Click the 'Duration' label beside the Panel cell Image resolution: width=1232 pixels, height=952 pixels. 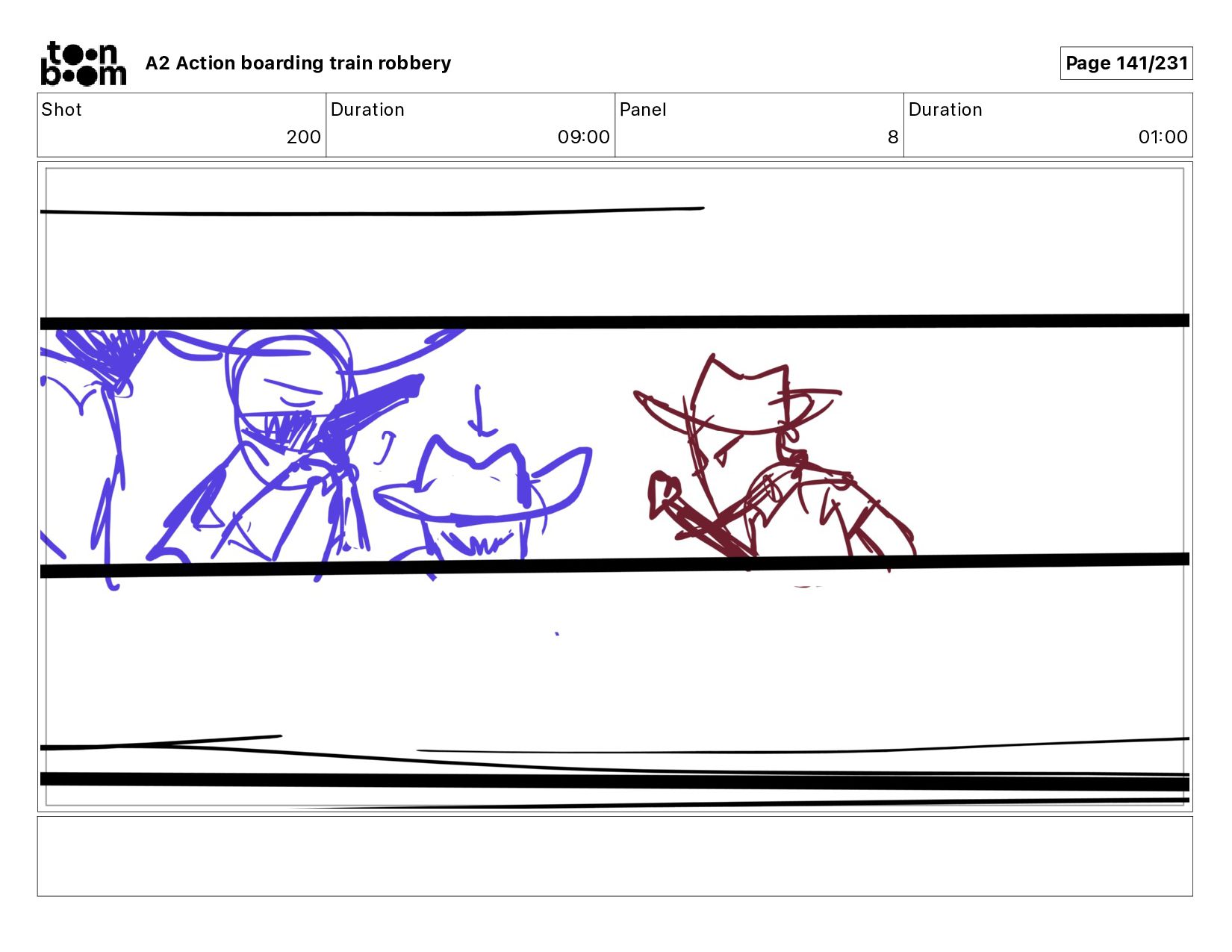click(x=945, y=110)
